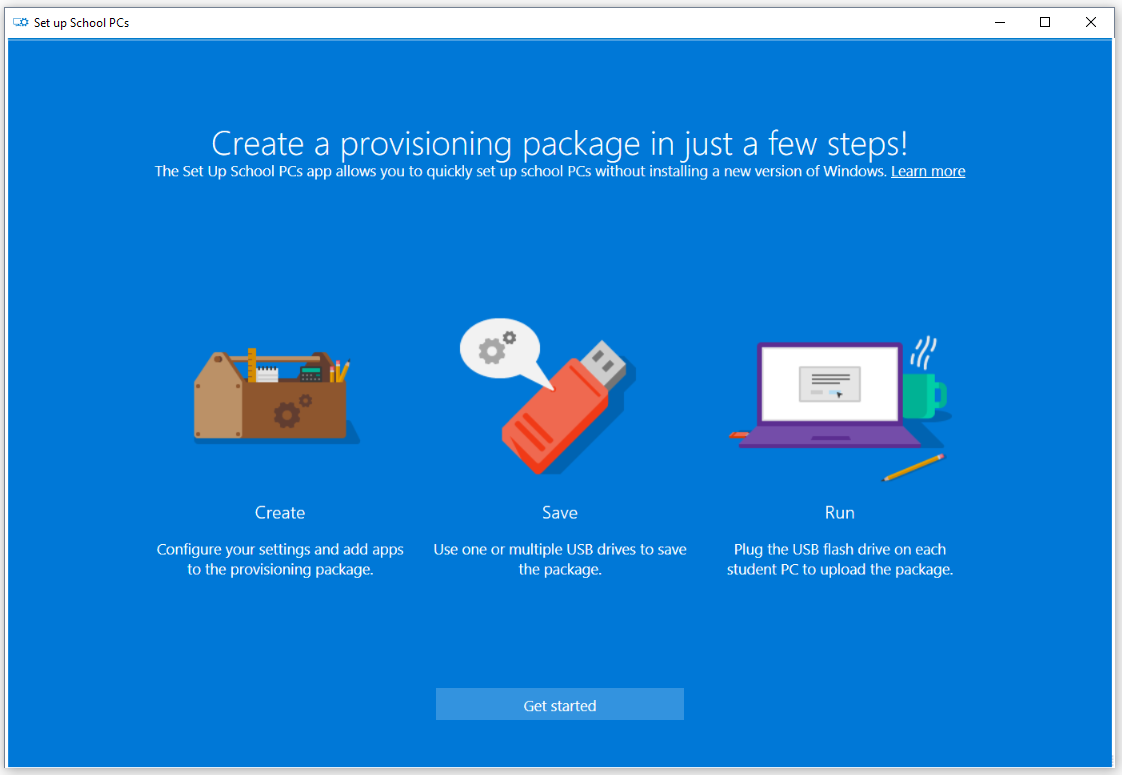Select the Save step heading
This screenshot has height=775, width=1122.
coord(560,512)
